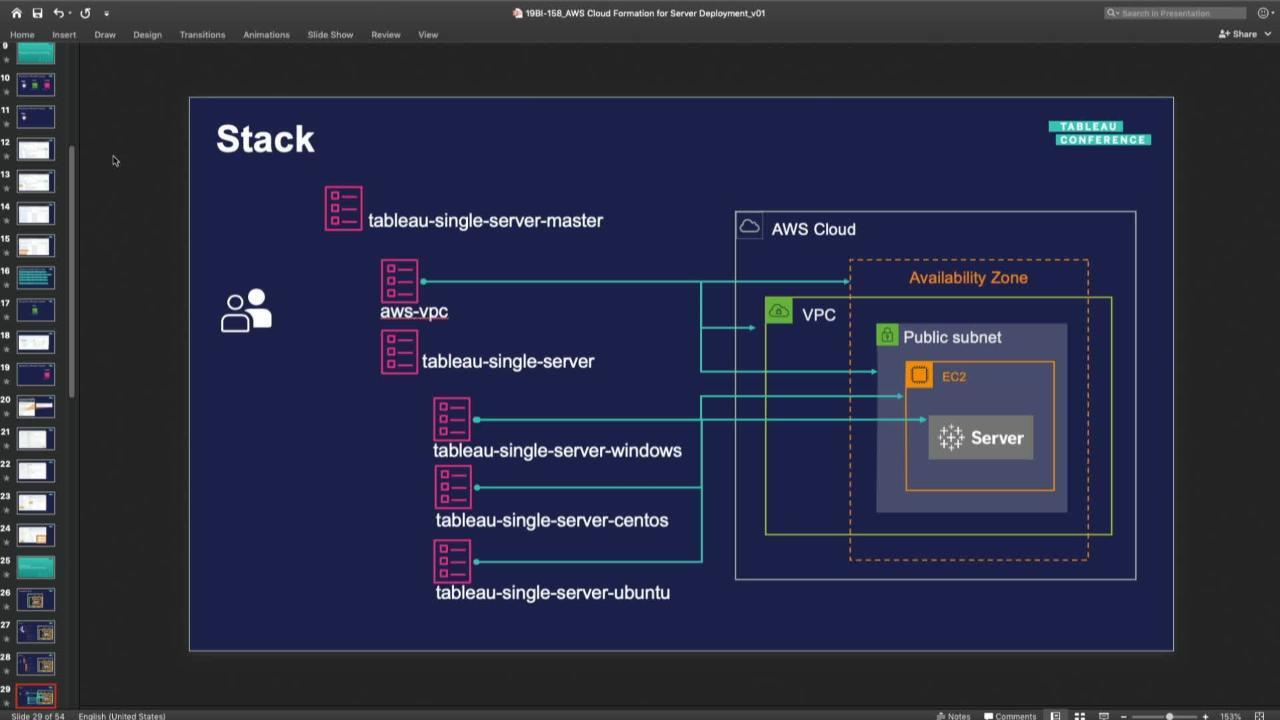Select the Tableau Server box

tap(981, 438)
